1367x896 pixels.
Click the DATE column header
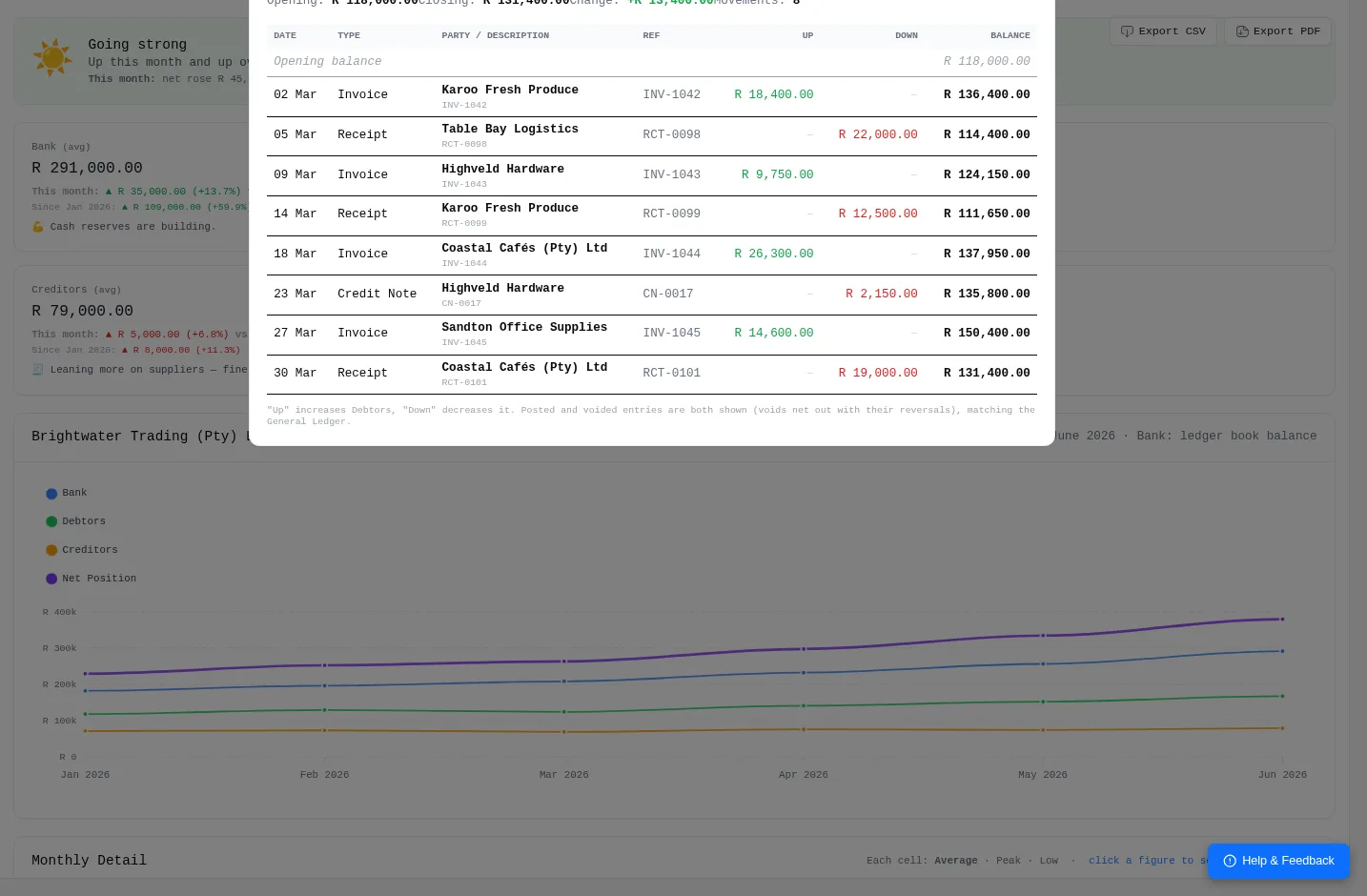pyautogui.click(x=285, y=36)
